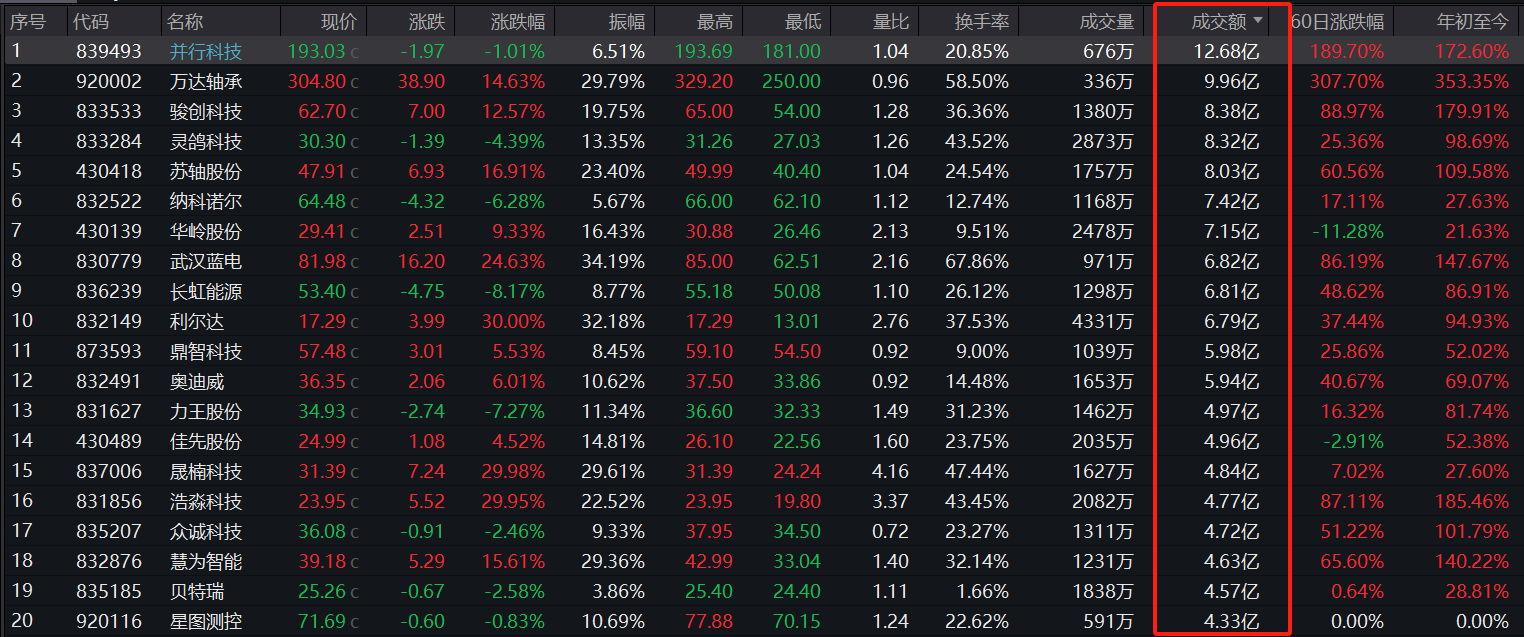This screenshot has width=1524, height=637.
Task: Select stock name 万达轴承
Action: point(206,81)
